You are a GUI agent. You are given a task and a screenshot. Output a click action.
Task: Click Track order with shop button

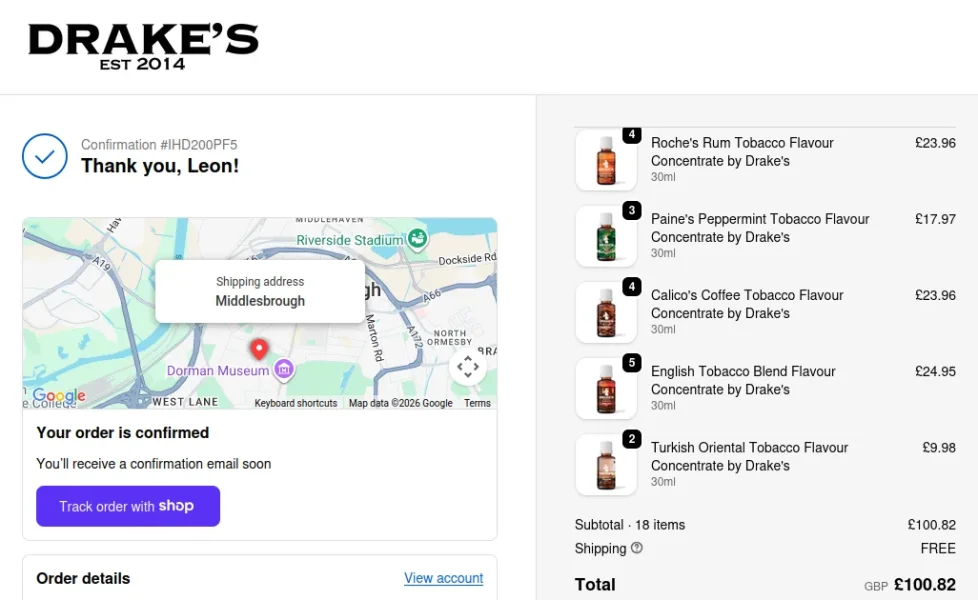[128, 506]
